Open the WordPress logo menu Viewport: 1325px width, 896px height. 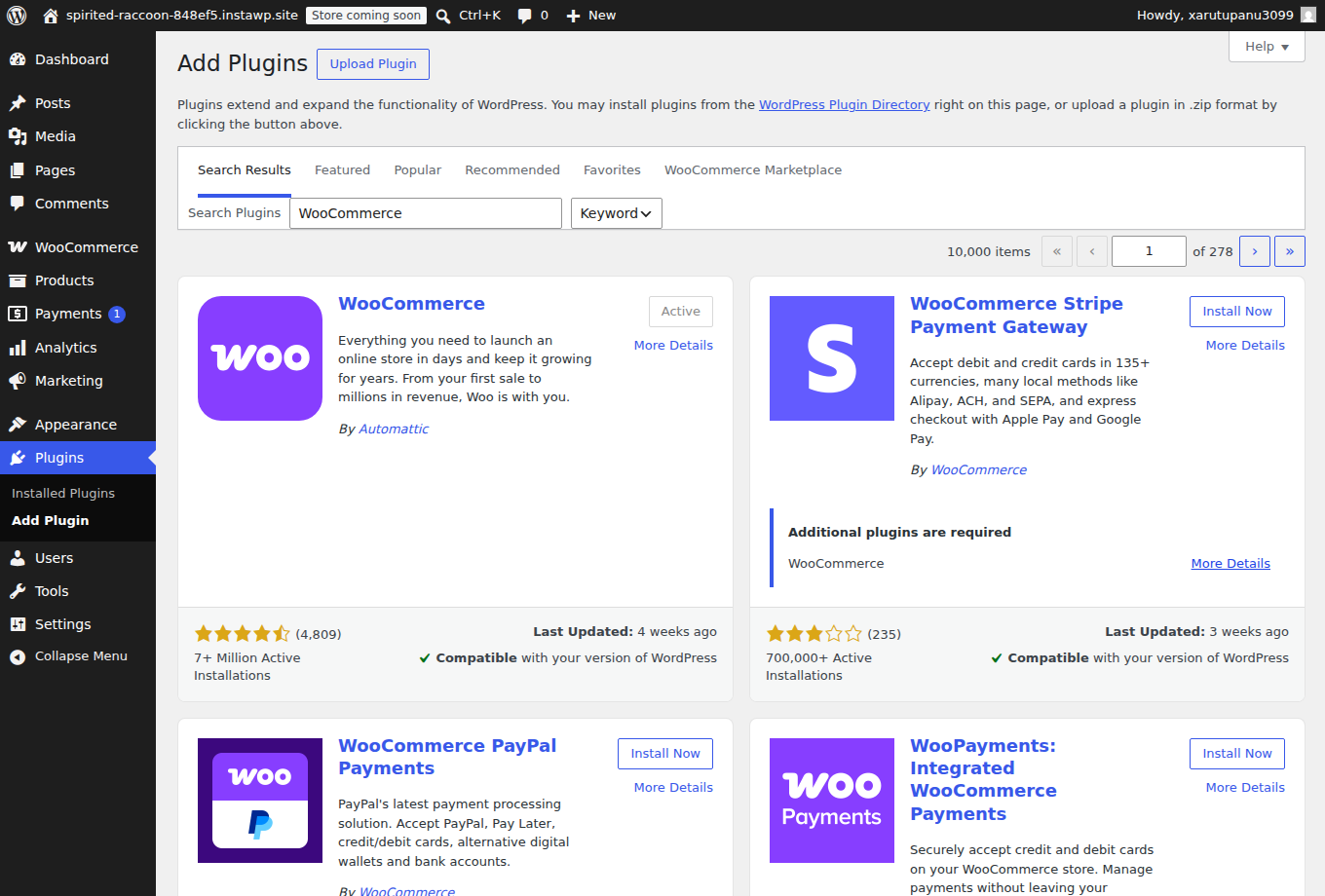pyautogui.click(x=17, y=16)
